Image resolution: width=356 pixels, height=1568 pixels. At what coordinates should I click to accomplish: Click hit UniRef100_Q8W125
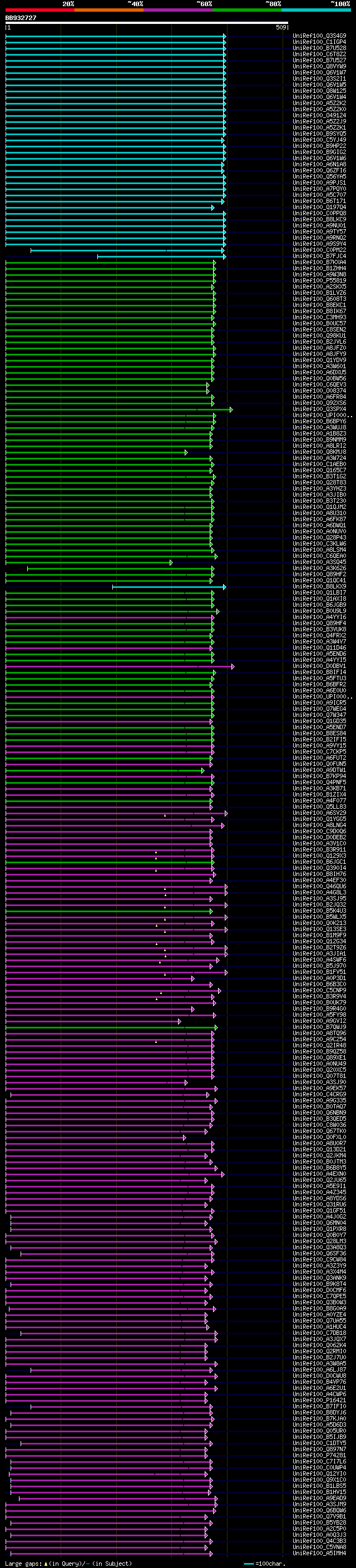(319, 91)
